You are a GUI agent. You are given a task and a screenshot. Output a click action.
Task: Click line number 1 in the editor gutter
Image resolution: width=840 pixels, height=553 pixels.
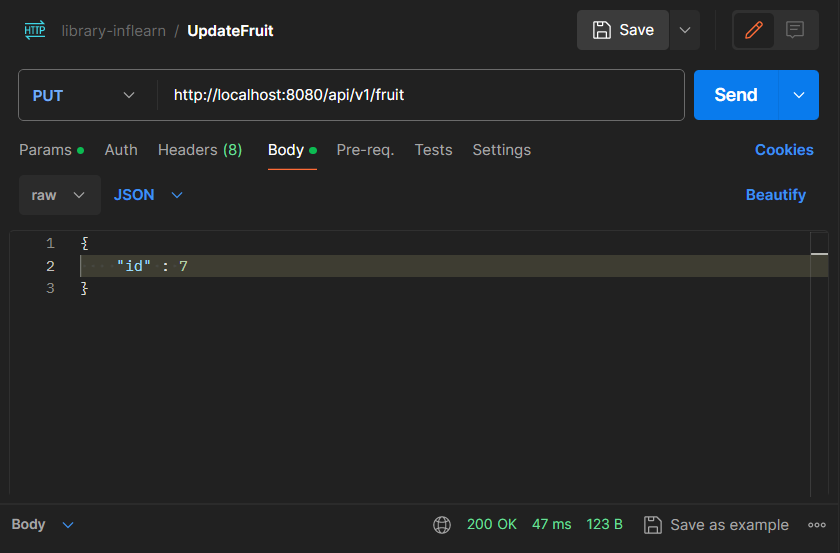click(50, 244)
